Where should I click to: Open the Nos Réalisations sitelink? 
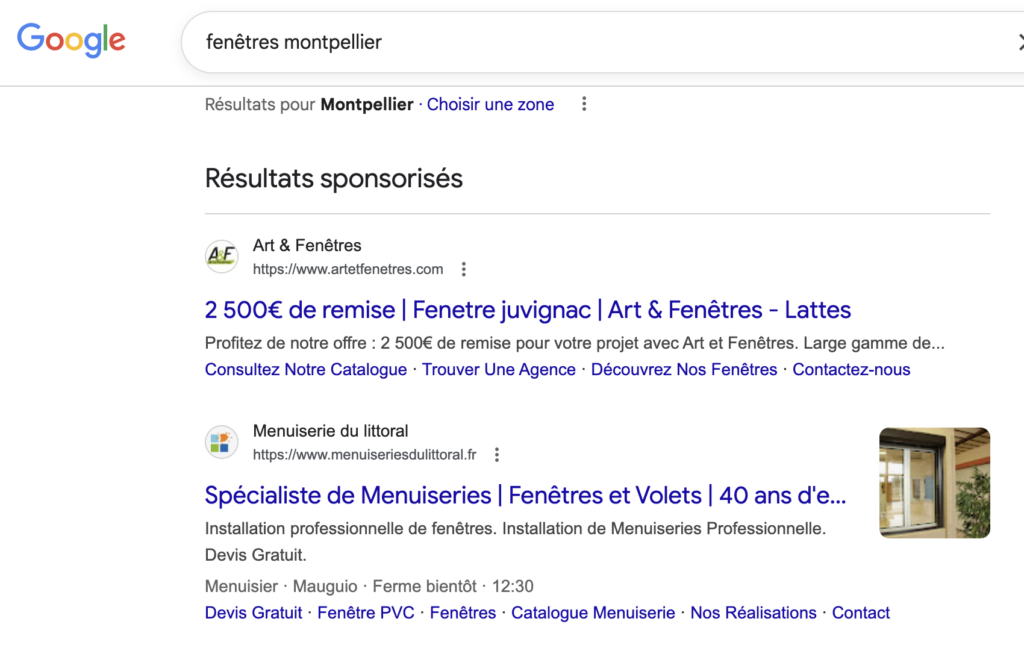coord(753,612)
